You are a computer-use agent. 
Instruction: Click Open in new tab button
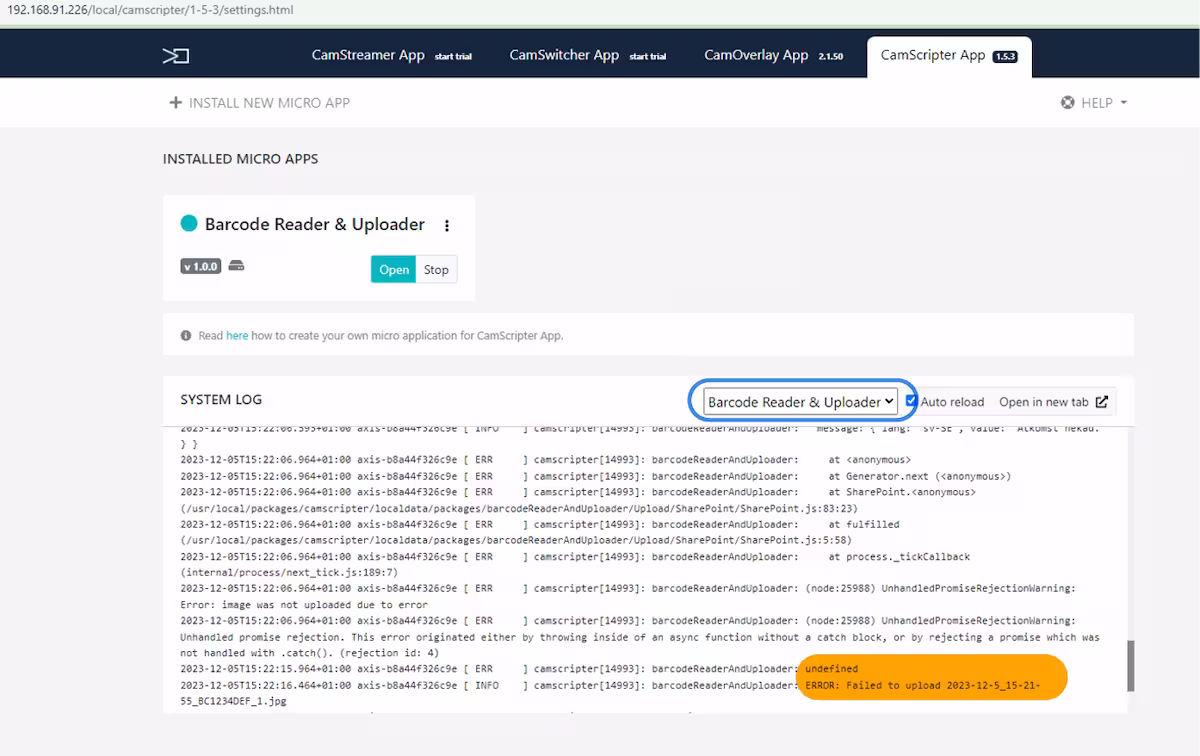[1054, 402]
